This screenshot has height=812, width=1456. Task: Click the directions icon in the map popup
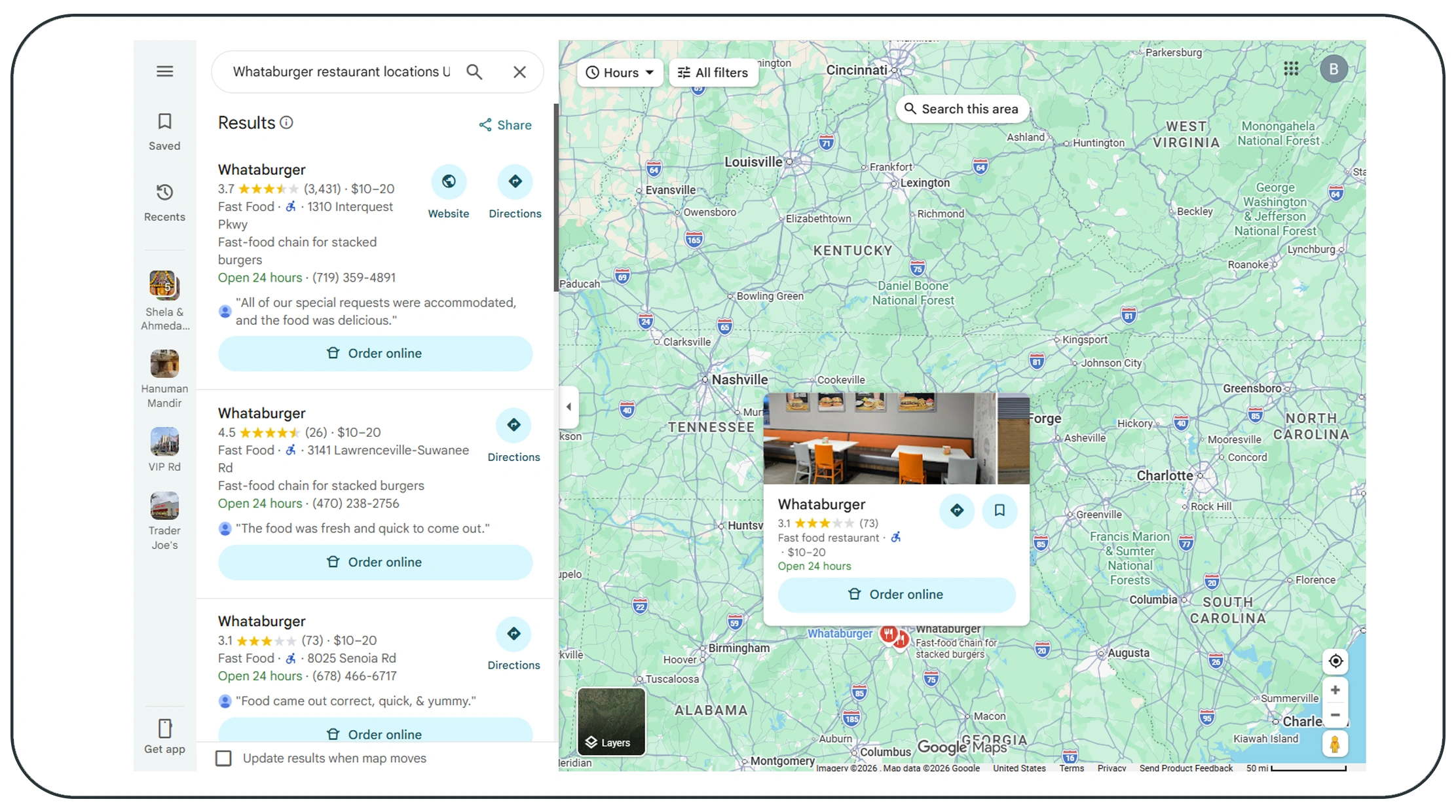957,511
